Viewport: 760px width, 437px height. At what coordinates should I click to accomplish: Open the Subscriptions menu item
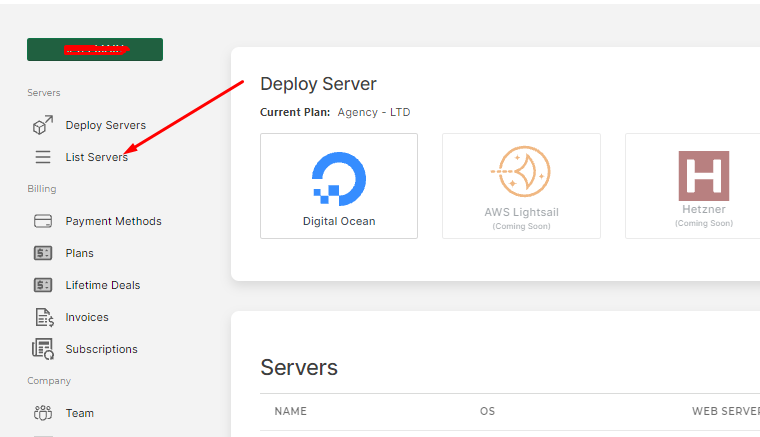[101, 349]
